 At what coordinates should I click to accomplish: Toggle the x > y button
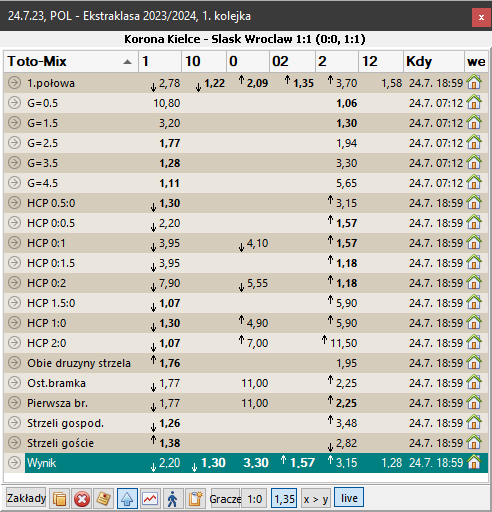coord(316,499)
